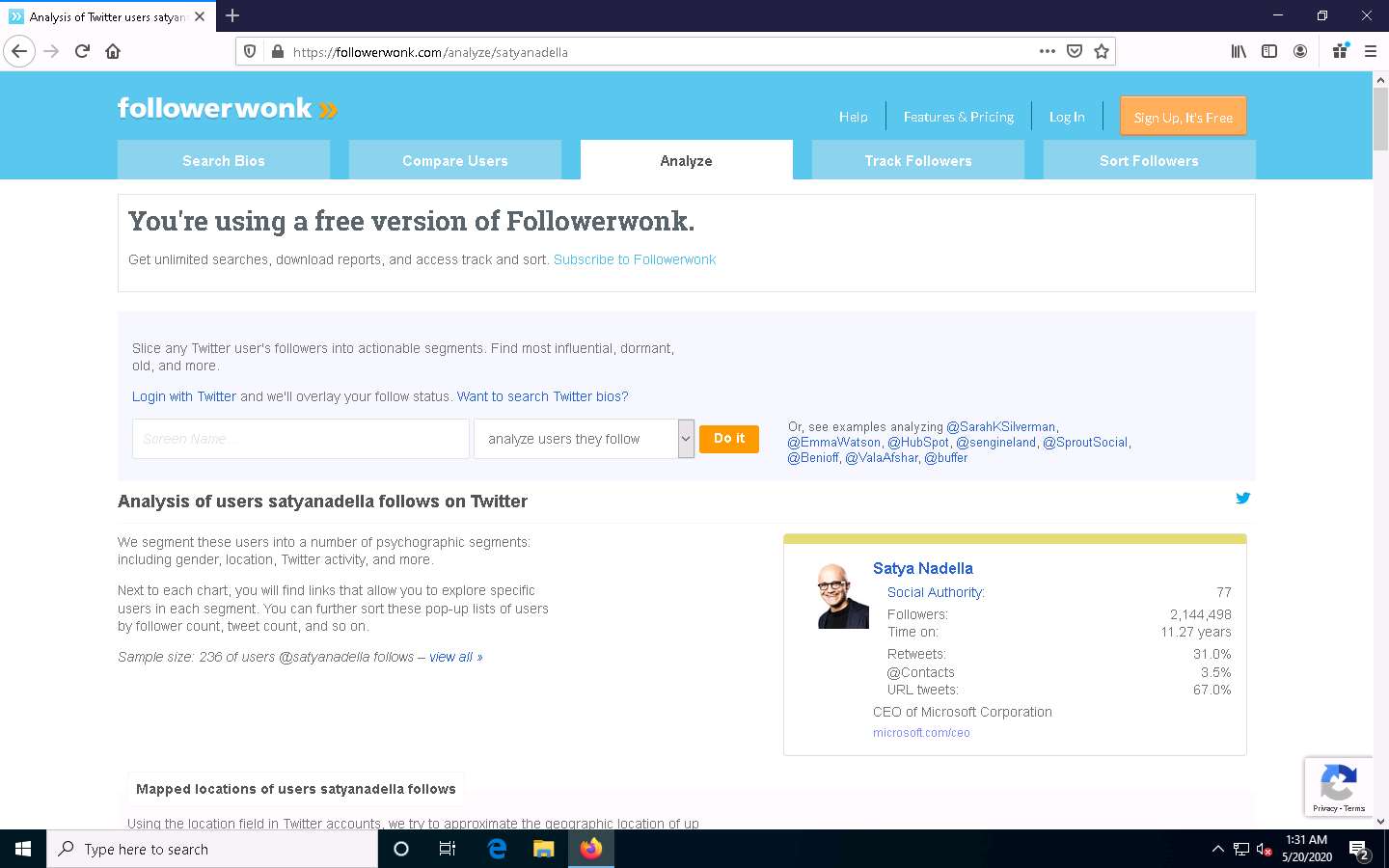1389x868 pixels.
Task: Reload the page with refresh icon
Action: [x=82, y=51]
